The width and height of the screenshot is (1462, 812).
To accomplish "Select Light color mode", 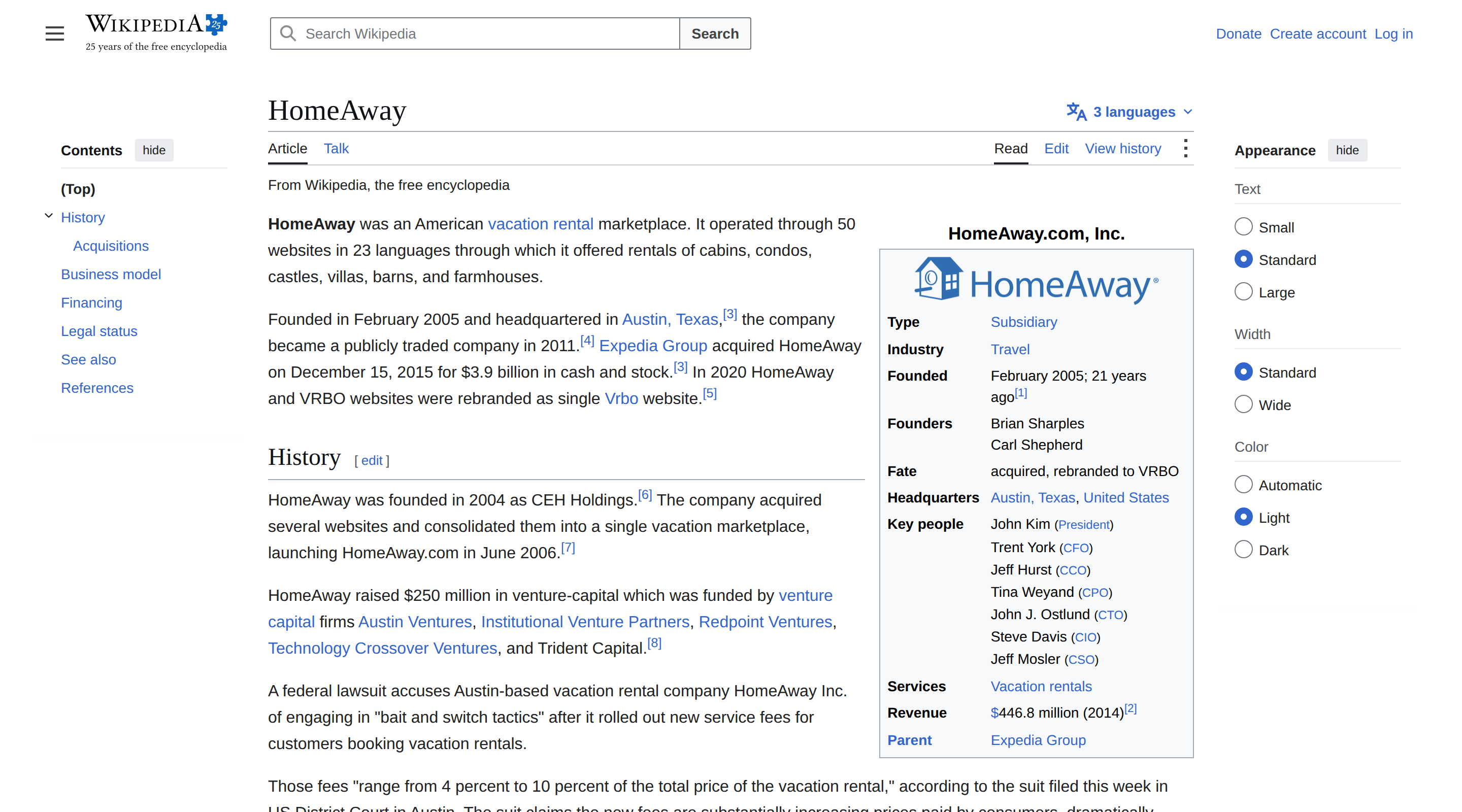I will [1243, 517].
